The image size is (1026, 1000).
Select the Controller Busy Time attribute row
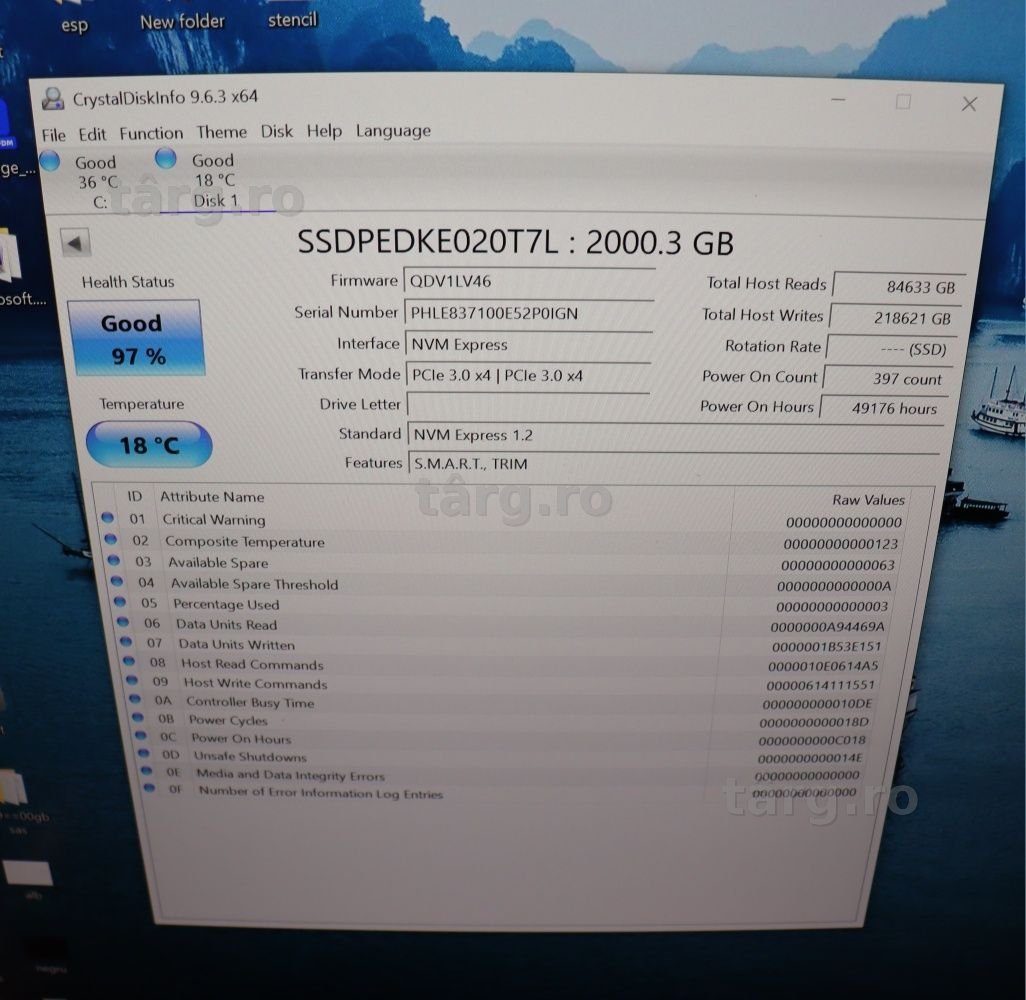[x=503, y=702]
